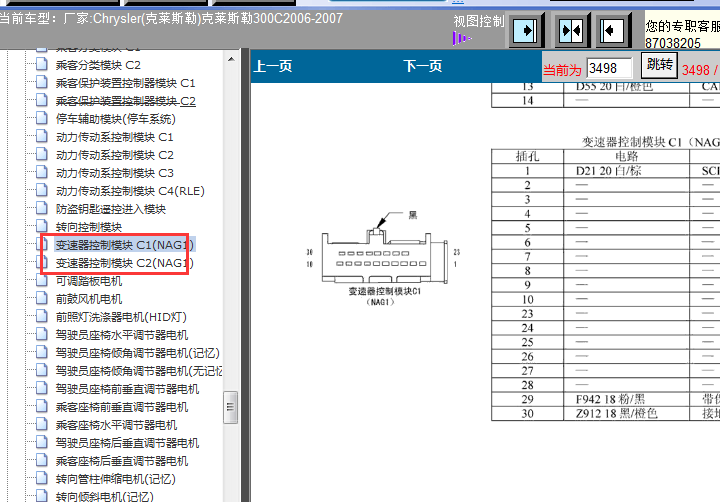
Task: Go to previous page 上一页
Action: coord(273,66)
